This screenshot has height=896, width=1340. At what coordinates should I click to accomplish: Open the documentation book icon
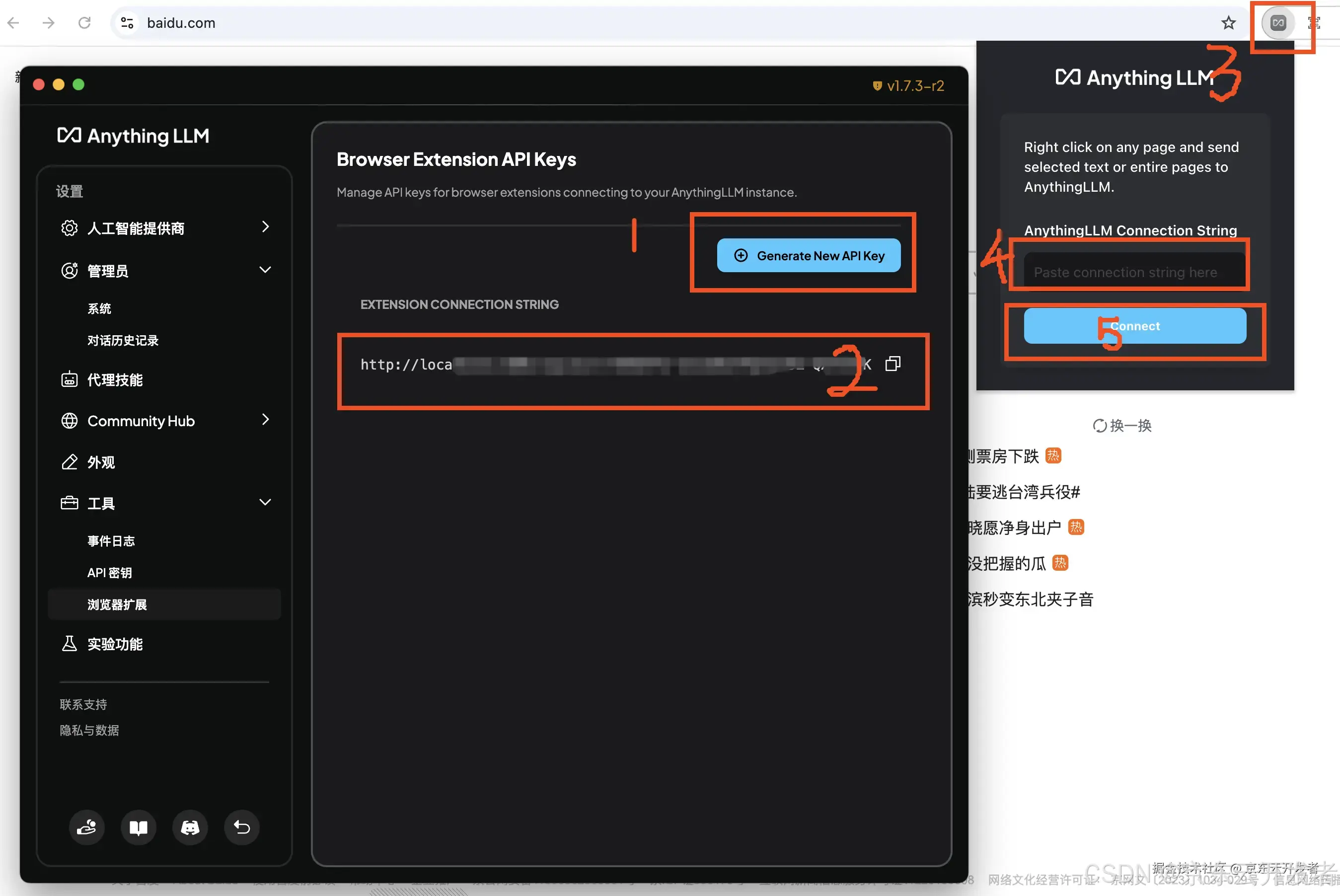pos(138,827)
